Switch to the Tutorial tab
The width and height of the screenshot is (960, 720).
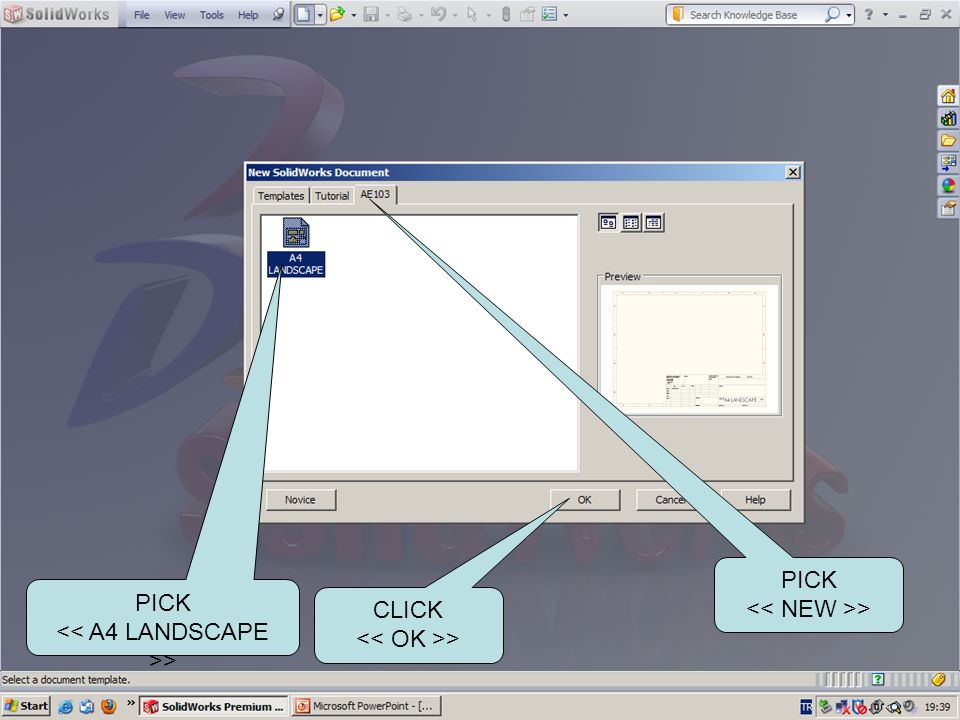tap(332, 195)
